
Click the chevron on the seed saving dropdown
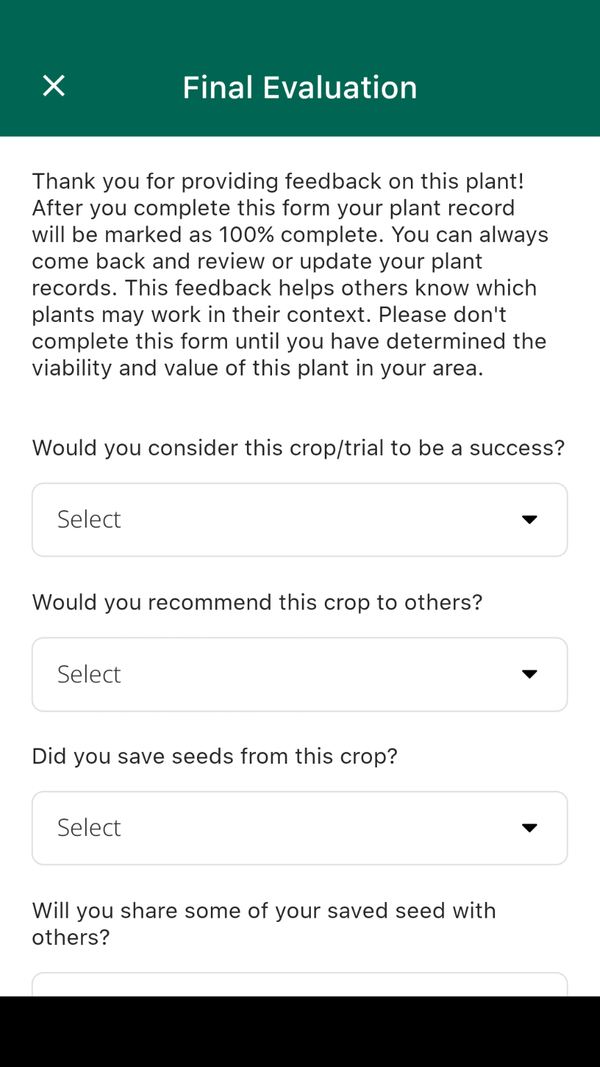(x=529, y=827)
